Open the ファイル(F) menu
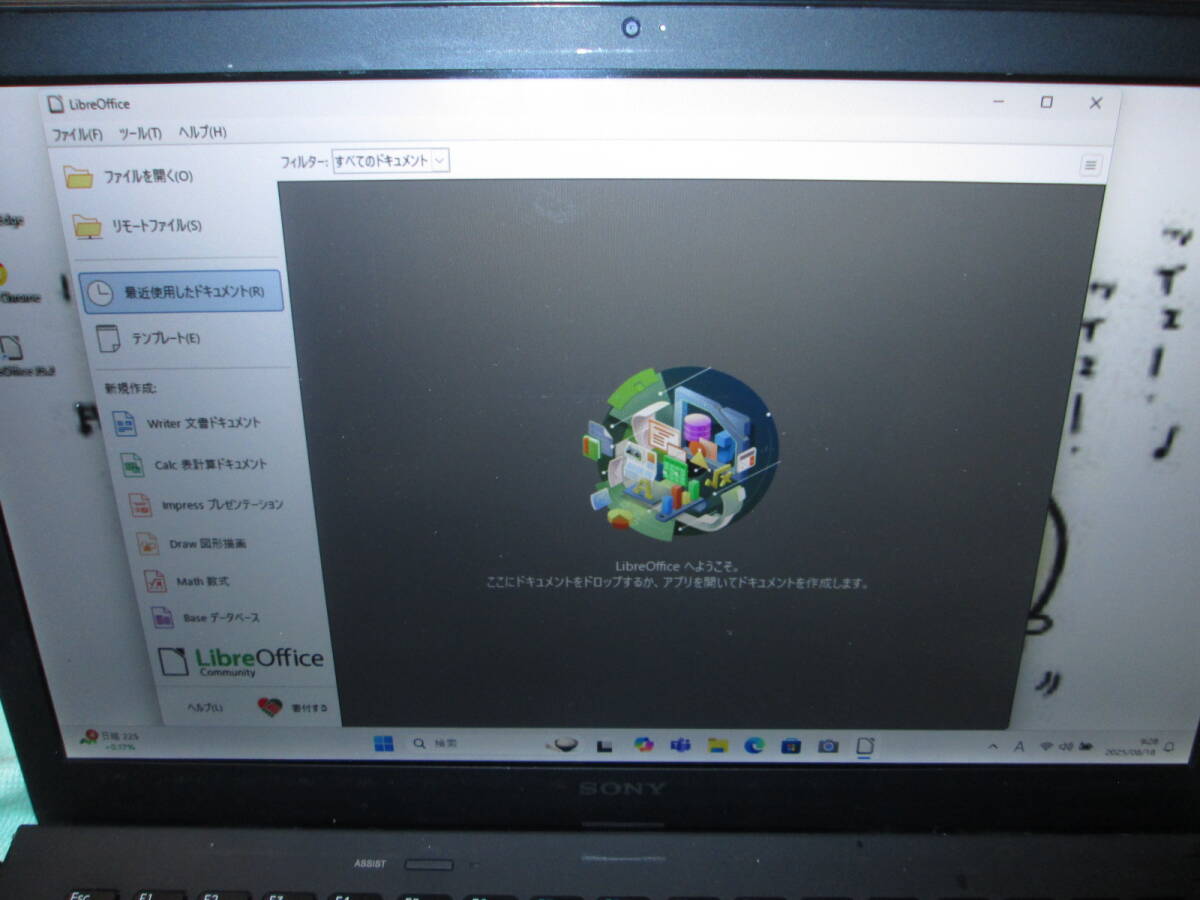1200x900 pixels. click(77, 133)
